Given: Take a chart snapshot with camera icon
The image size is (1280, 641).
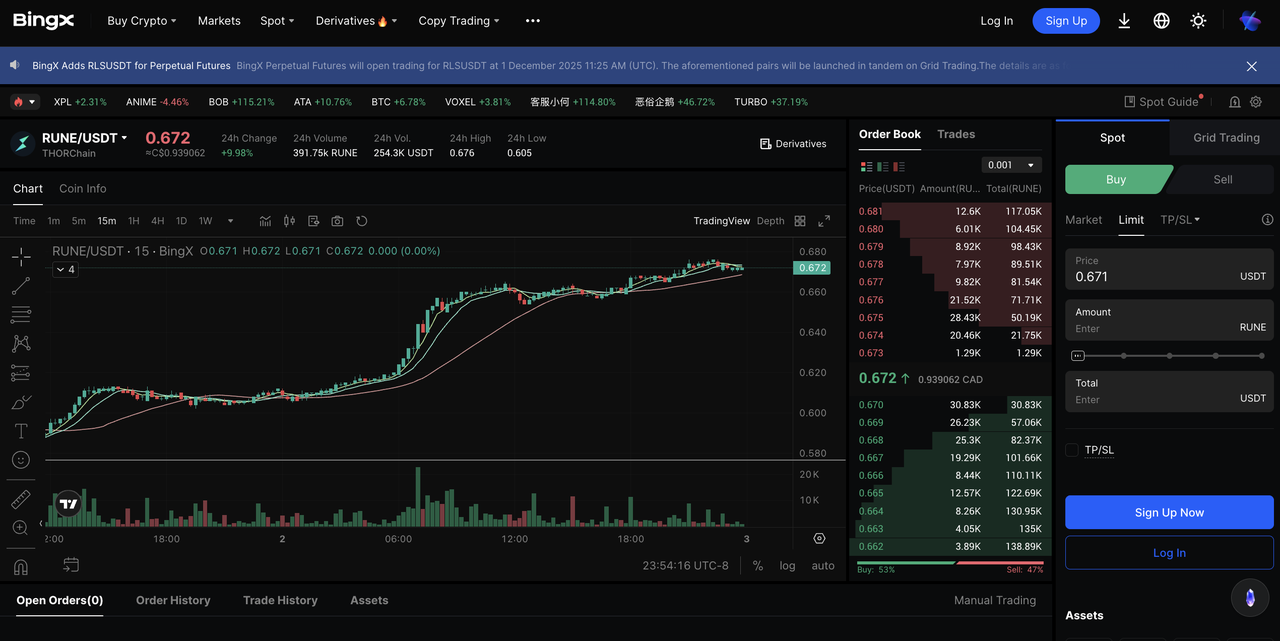Looking at the screenshot, I should pos(337,221).
